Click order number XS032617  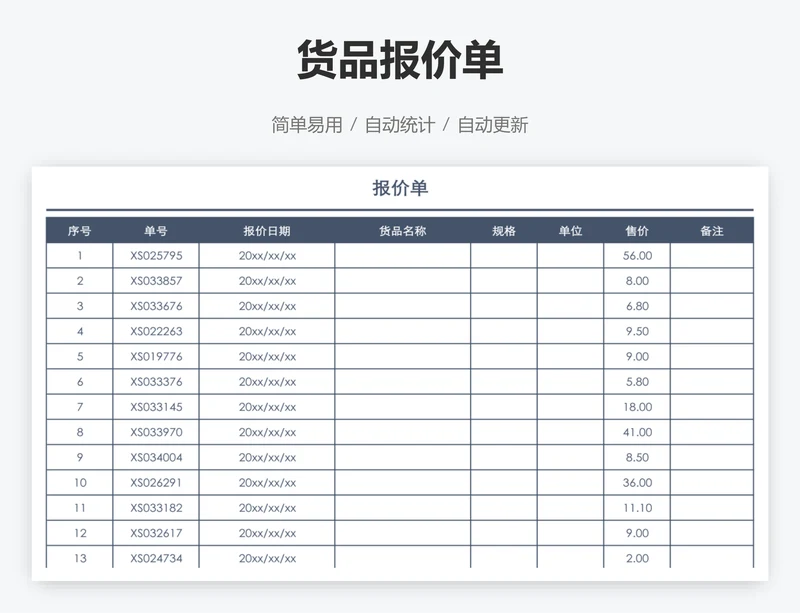tap(156, 533)
